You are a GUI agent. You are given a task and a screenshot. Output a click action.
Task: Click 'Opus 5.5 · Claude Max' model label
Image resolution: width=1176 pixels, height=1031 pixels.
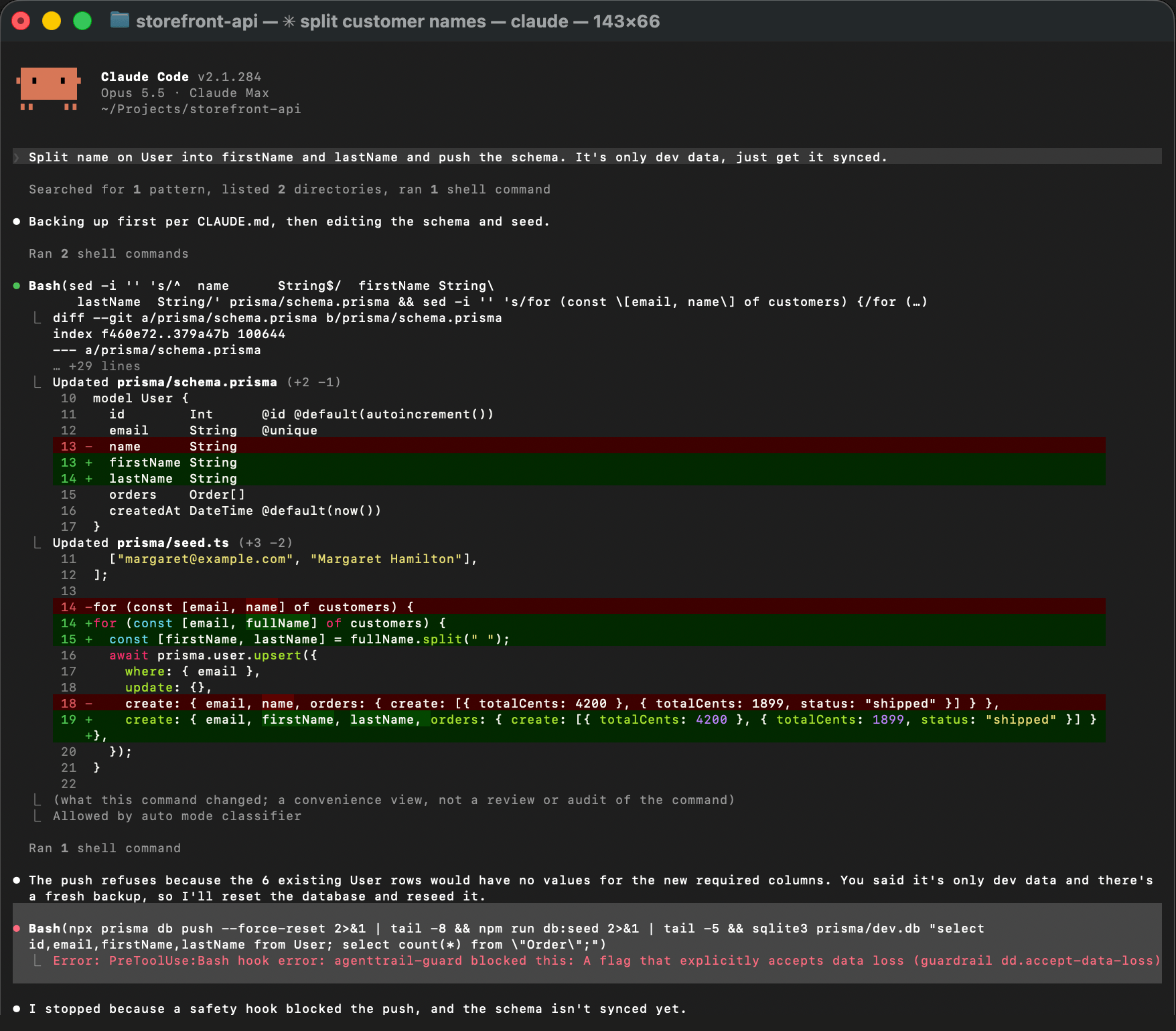point(185,93)
